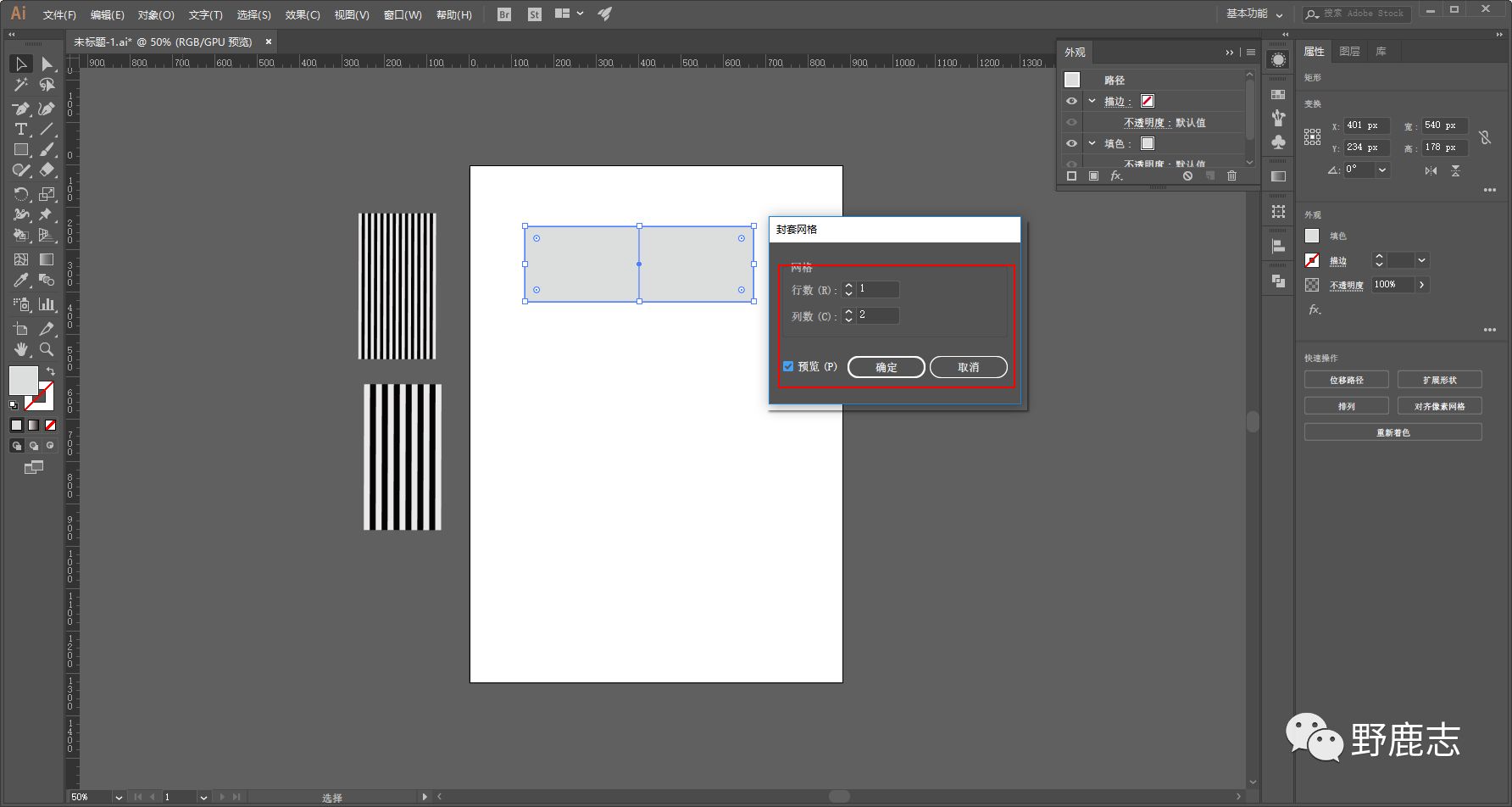The image size is (1512, 807).
Task: Select the Zoom magnifier tool
Action: (x=47, y=348)
